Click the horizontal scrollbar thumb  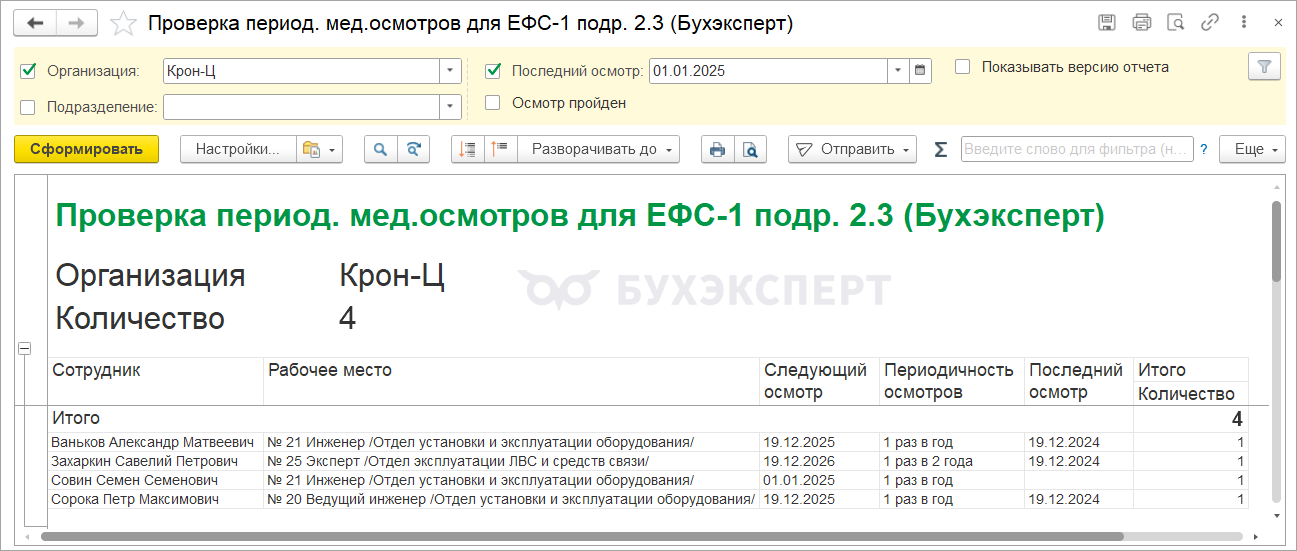(x=582, y=537)
